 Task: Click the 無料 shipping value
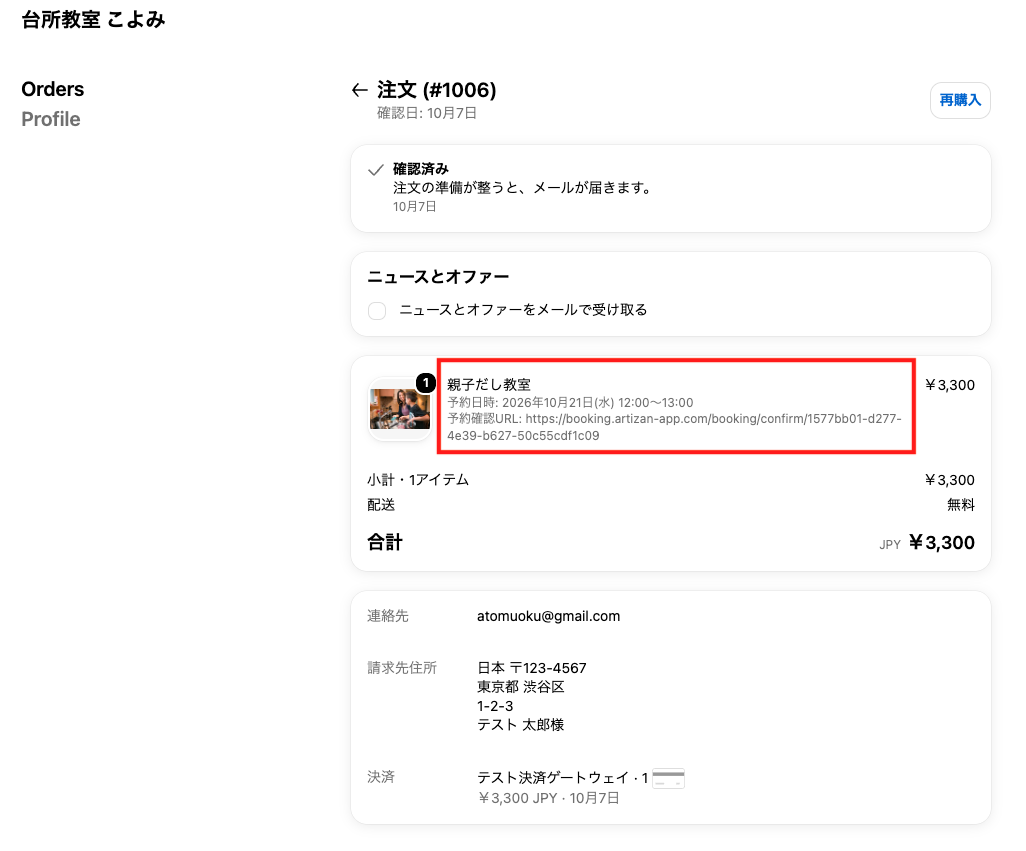coord(961,505)
